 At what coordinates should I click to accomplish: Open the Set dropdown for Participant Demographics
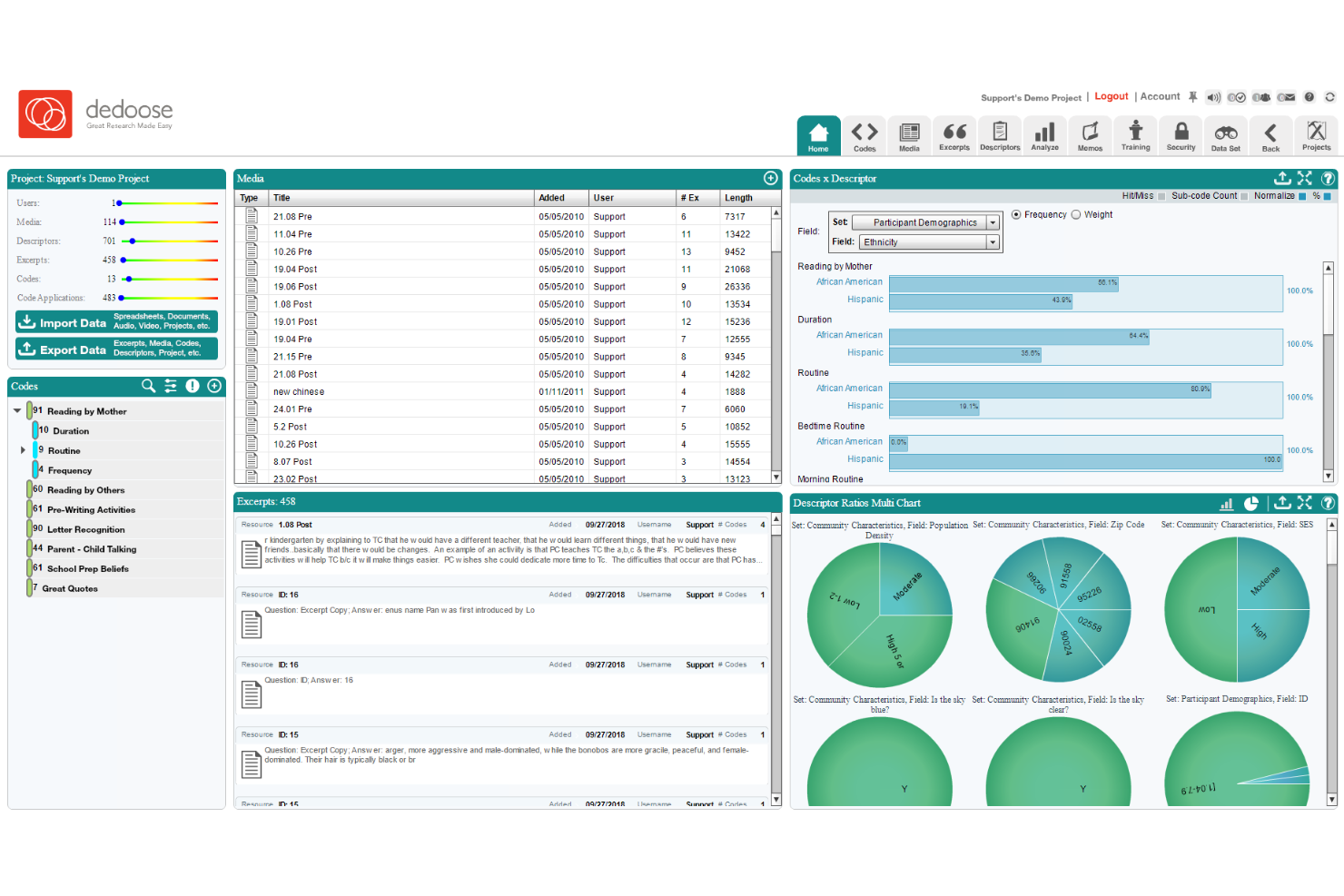coord(925,222)
